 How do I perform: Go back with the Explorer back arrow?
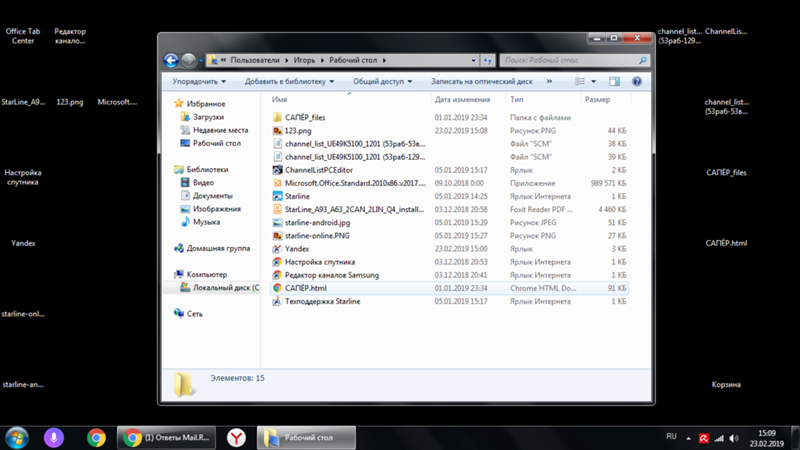click(171, 60)
